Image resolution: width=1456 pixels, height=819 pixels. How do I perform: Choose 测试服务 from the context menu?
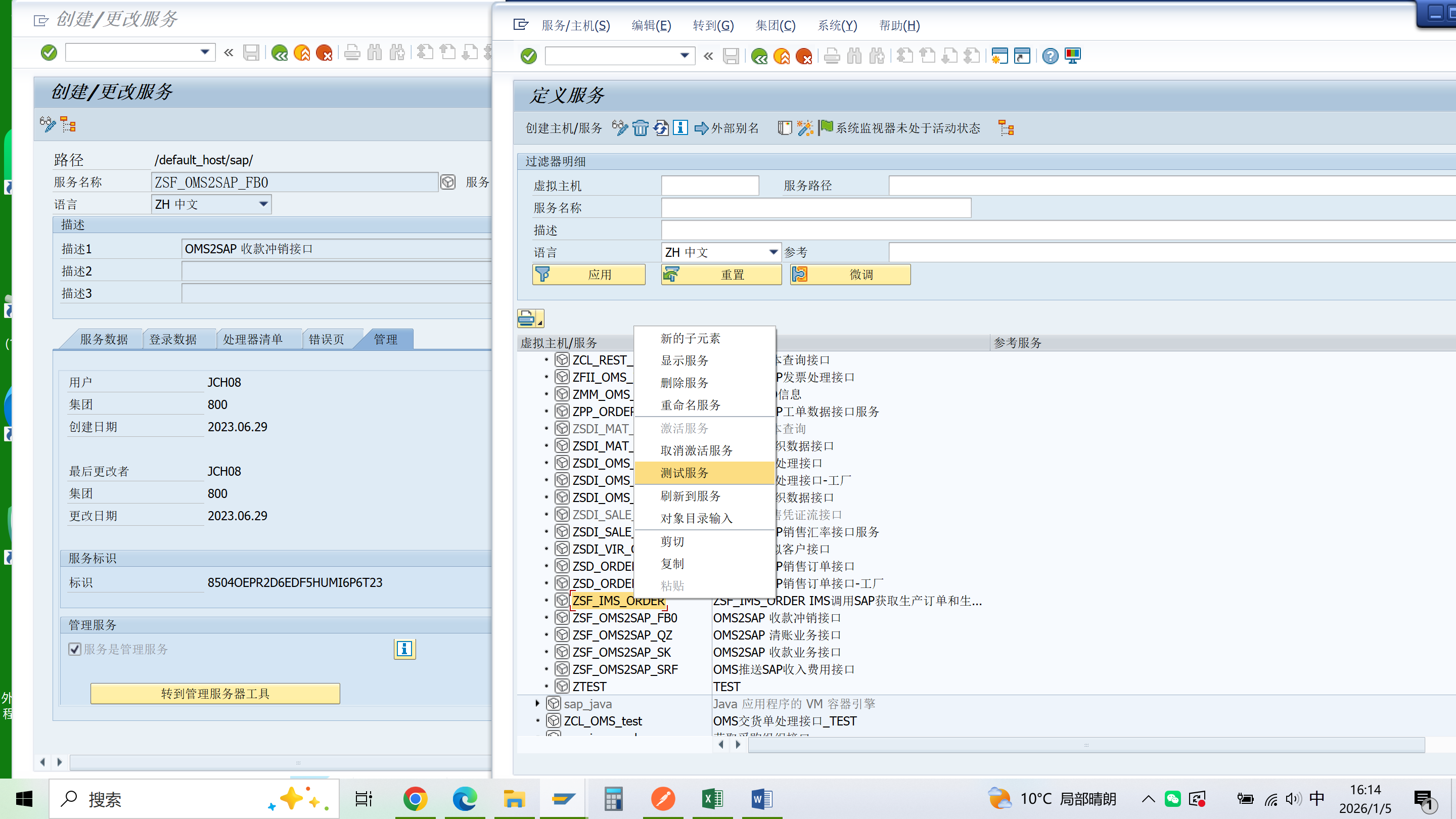pos(685,473)
